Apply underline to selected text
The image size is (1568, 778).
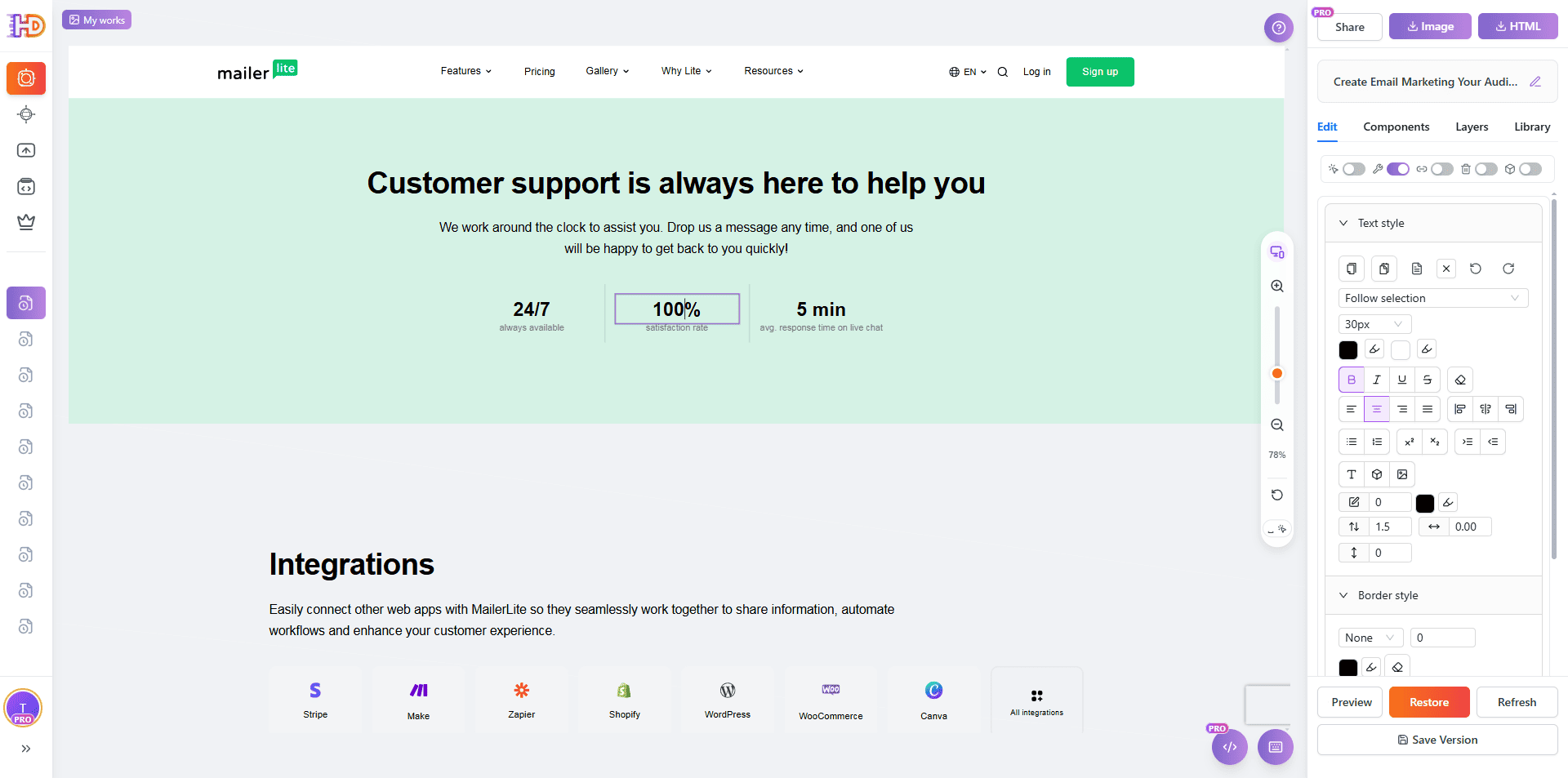tap(1402, 380)
